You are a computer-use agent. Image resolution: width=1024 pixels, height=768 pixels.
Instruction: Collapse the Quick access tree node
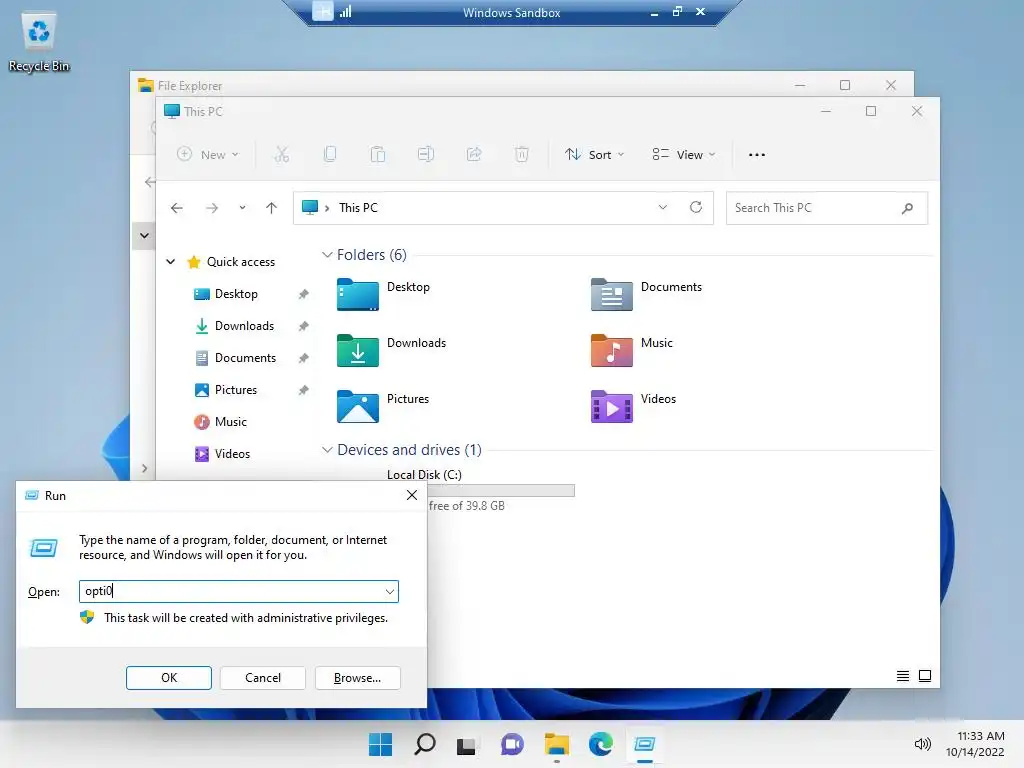tap(170, 262)
